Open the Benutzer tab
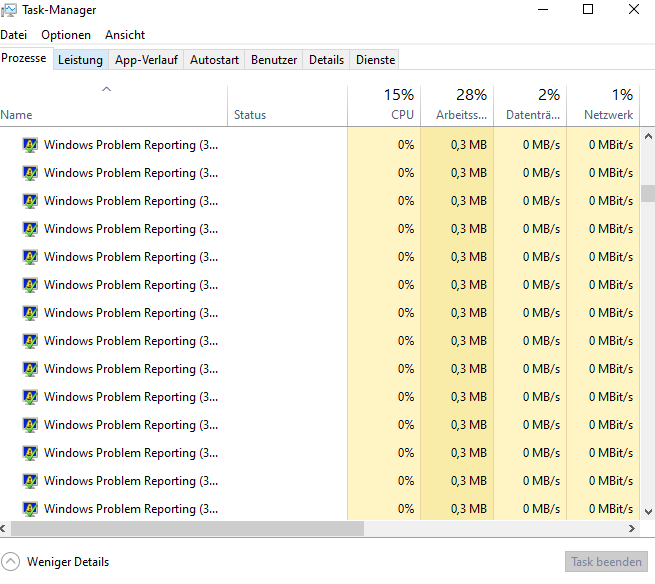 pos(274,60)
